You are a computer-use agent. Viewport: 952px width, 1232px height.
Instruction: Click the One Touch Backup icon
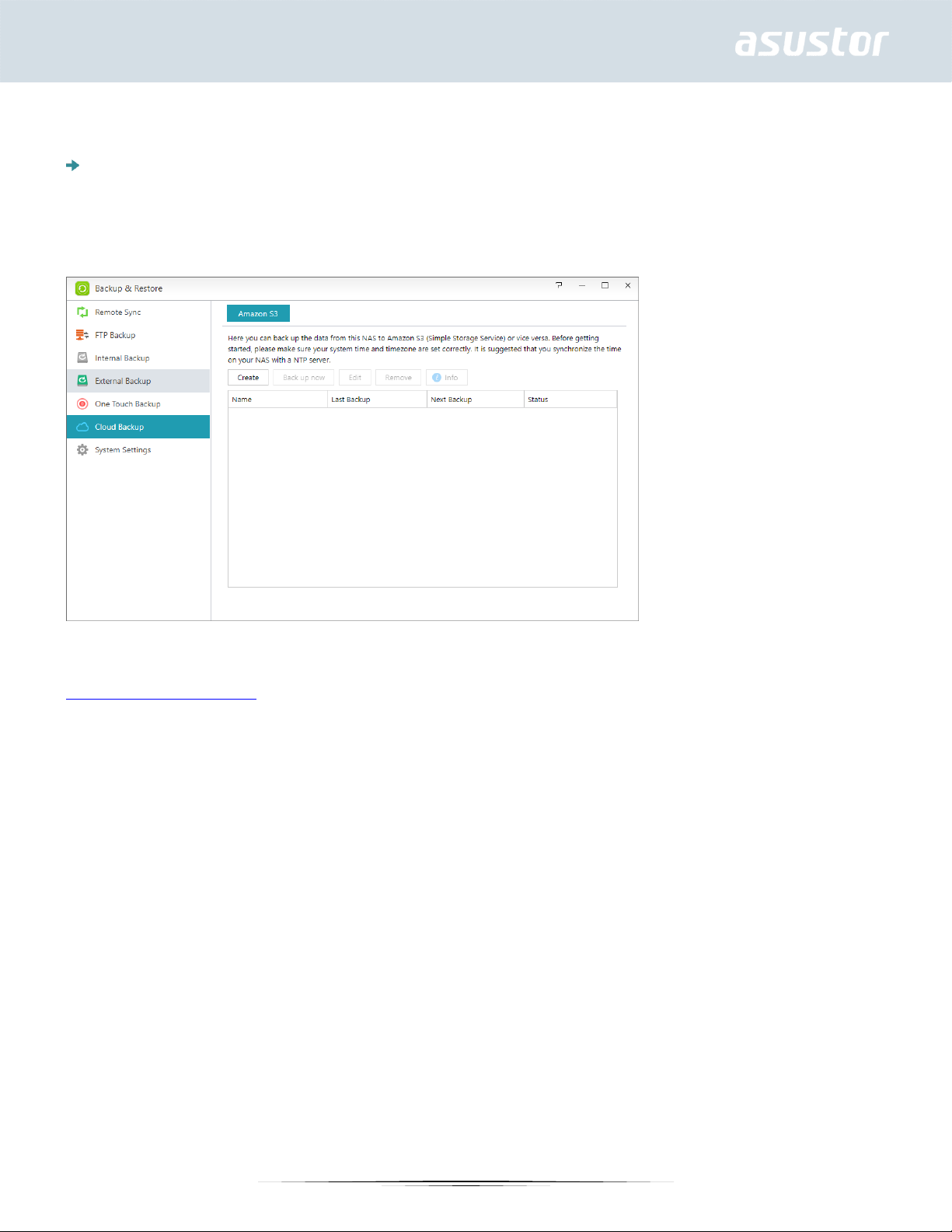(82, 403)
